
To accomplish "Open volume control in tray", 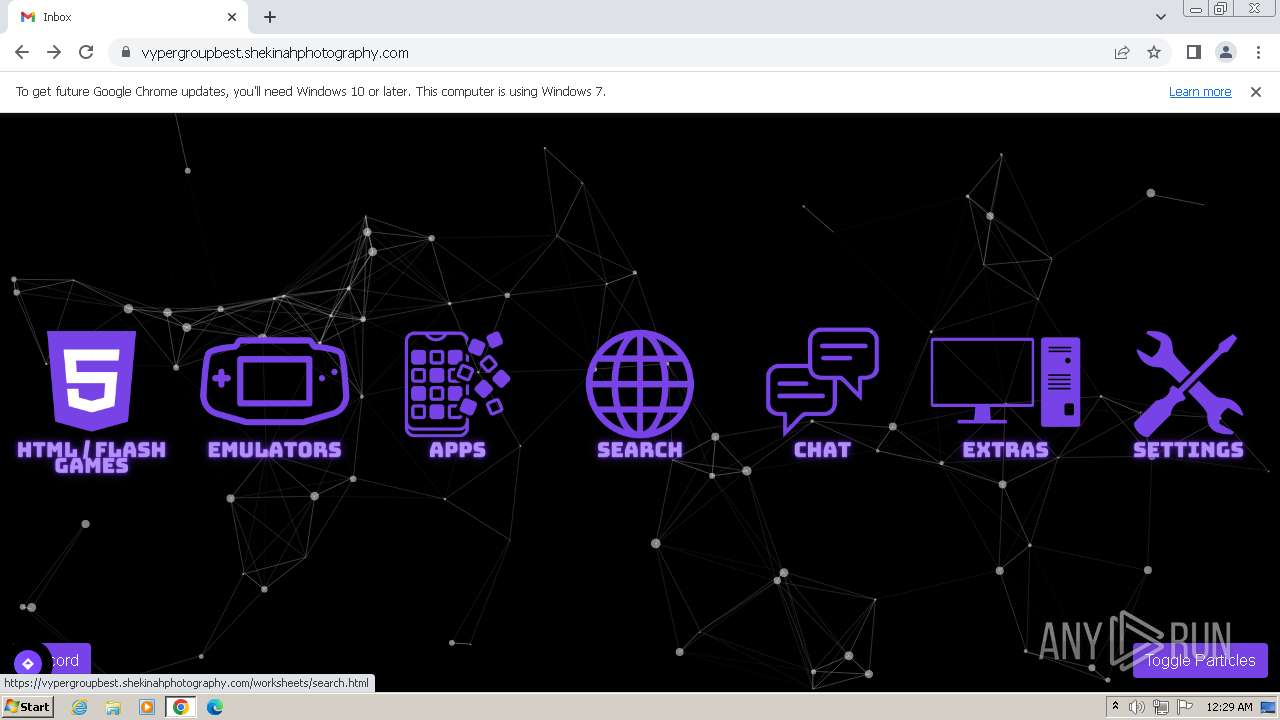I will coord(1137,707).
